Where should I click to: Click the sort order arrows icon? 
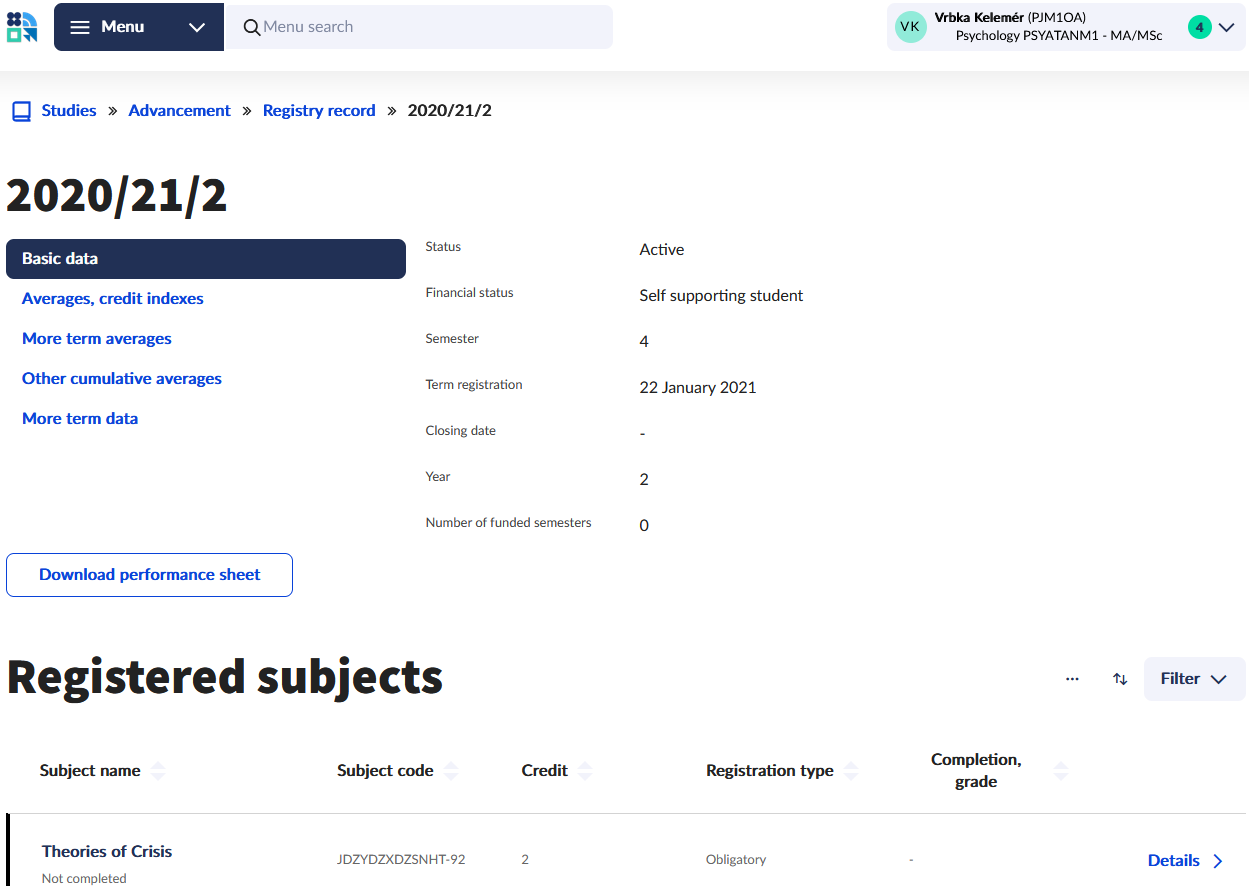1120,679
